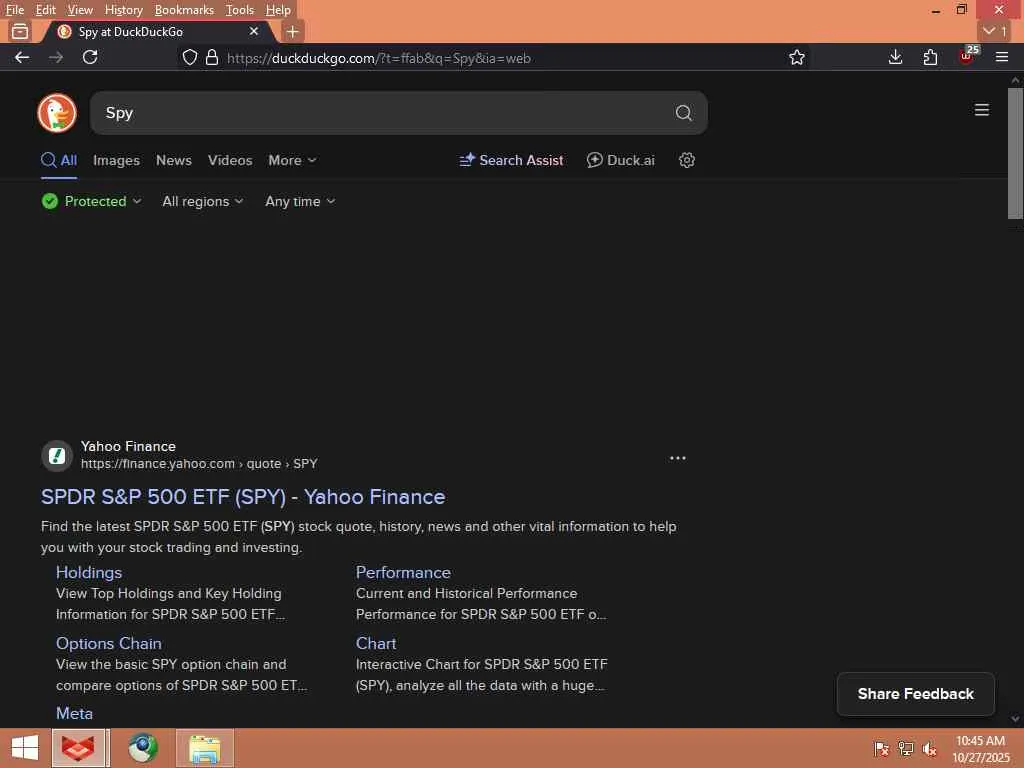Screen dimensions: 1024x768
Task: Open the list all tabs dropdown
Action: pyautogui.click(x=995, y=31)
